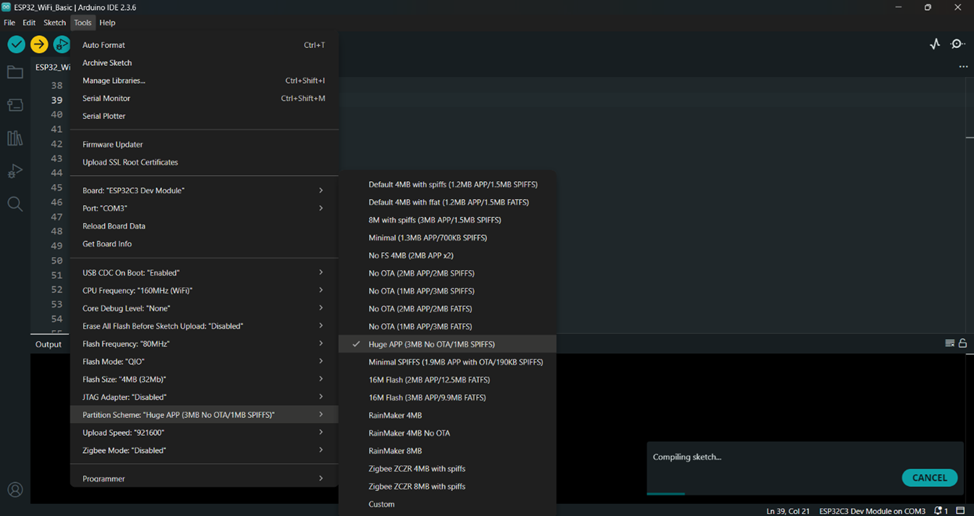The height and width of the screenshot is (516, 974).
Task: Click Reload Board Data entry
Action: coord(204,226)
